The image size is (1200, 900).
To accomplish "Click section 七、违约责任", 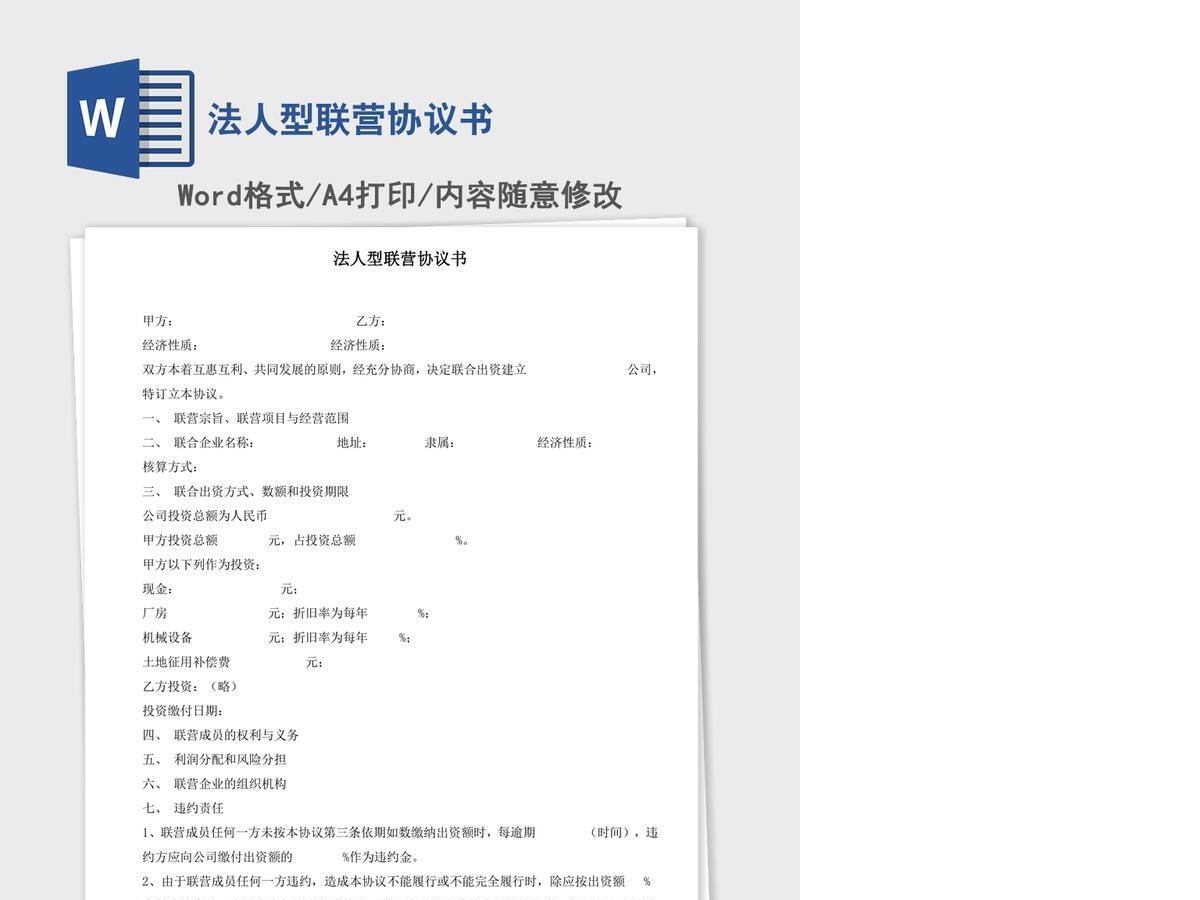I will (183, 808).
